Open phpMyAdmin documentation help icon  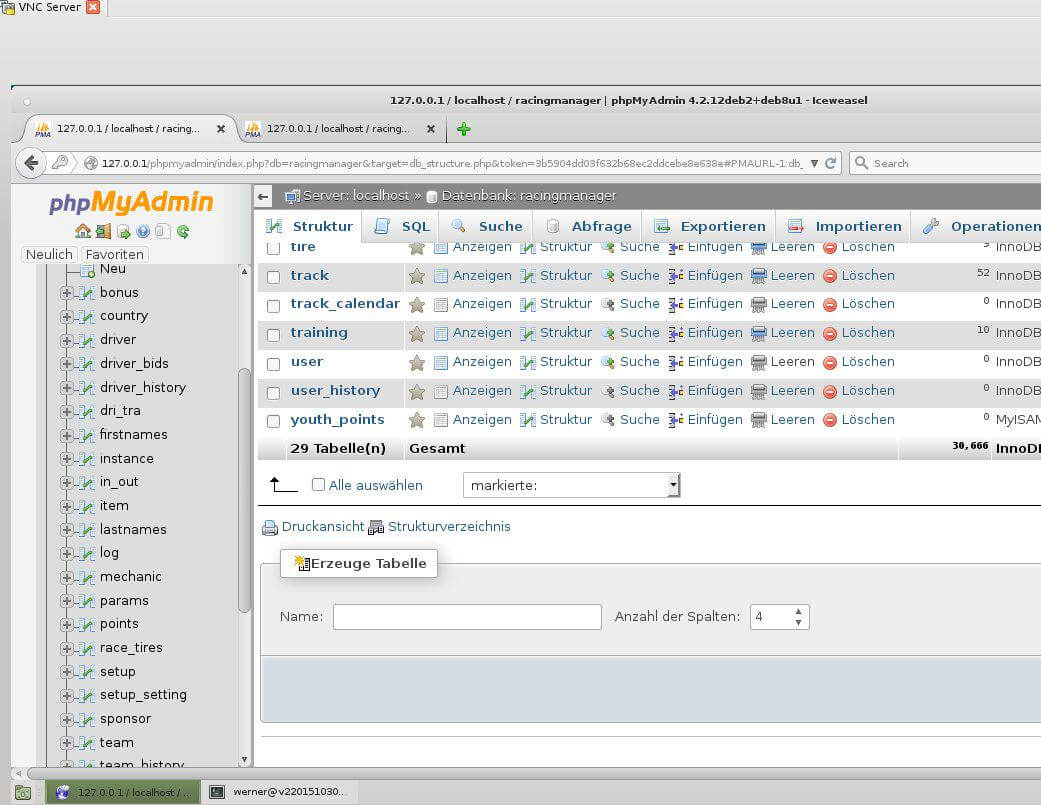(x=143, y=231)
